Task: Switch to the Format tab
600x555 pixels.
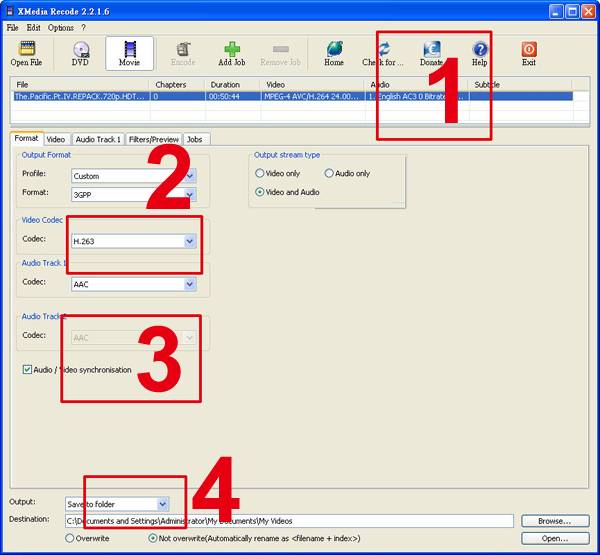Action: (26, 138)
